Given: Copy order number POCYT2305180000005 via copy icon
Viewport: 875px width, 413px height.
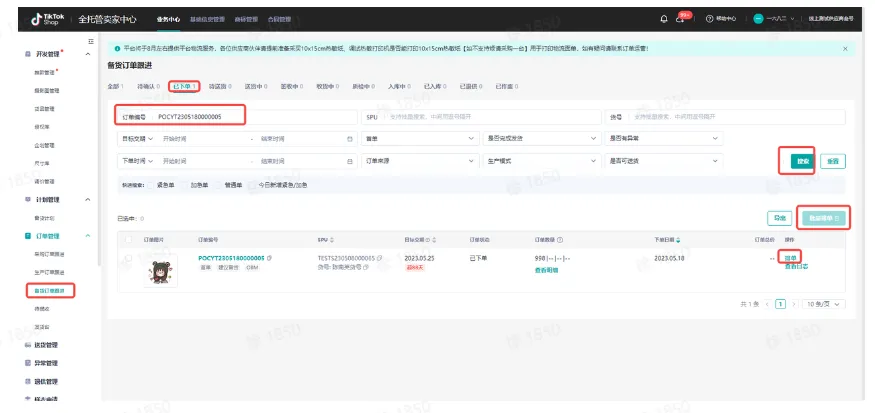Looking at the screenshot, I should [269, 258].
